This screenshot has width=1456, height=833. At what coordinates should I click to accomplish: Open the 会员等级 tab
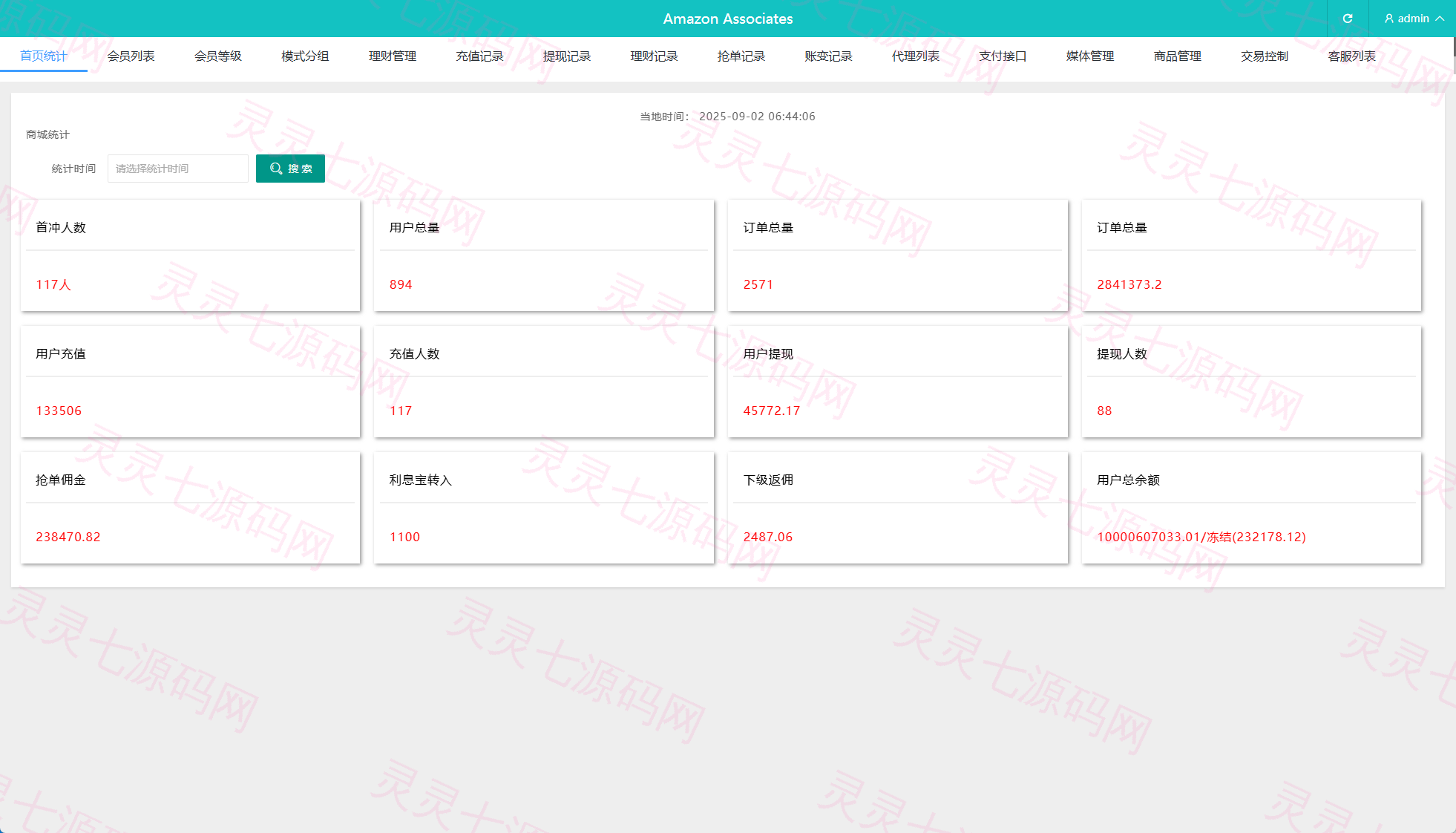tap(218, 56)
